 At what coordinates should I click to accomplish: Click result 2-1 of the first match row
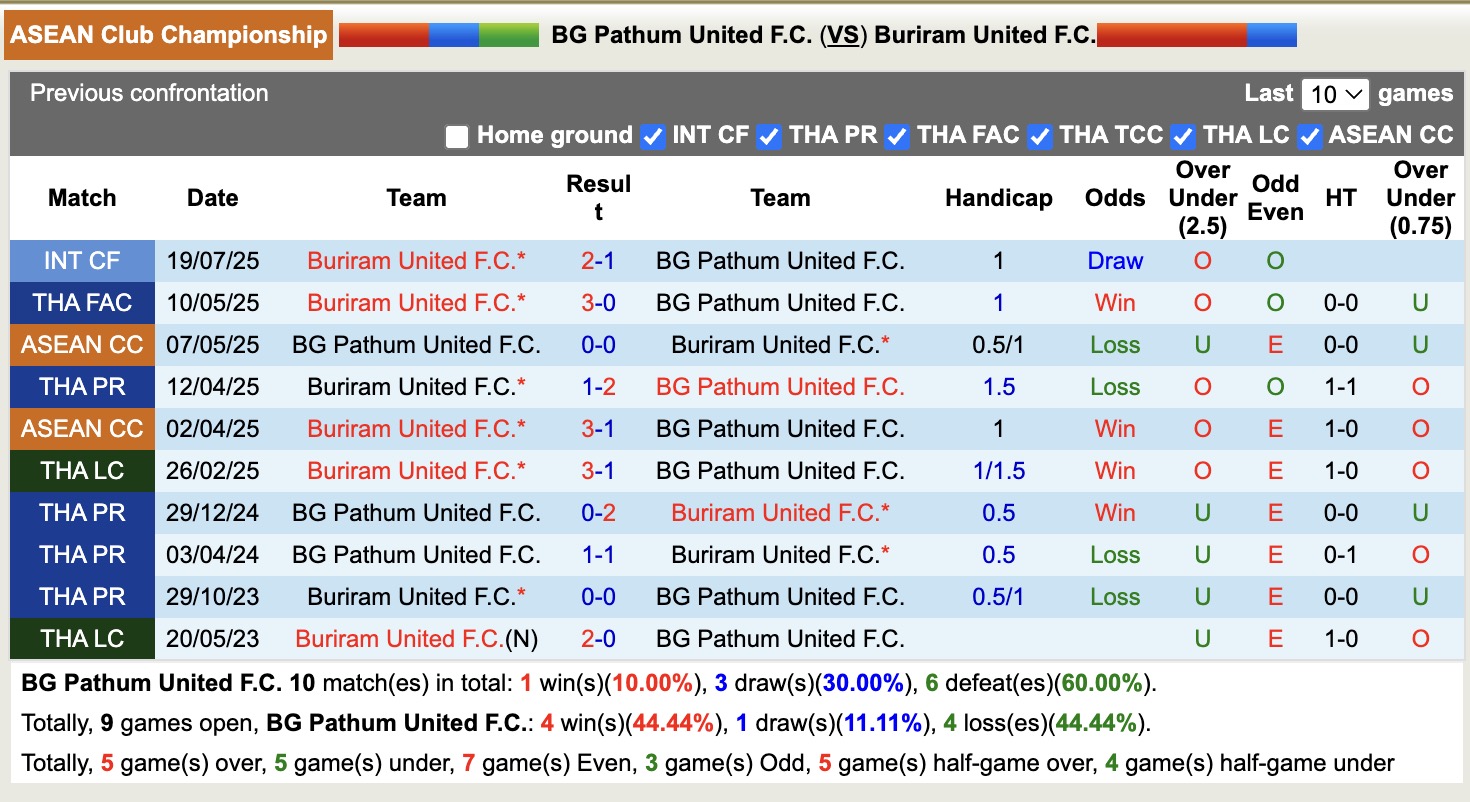click(598, 261)
